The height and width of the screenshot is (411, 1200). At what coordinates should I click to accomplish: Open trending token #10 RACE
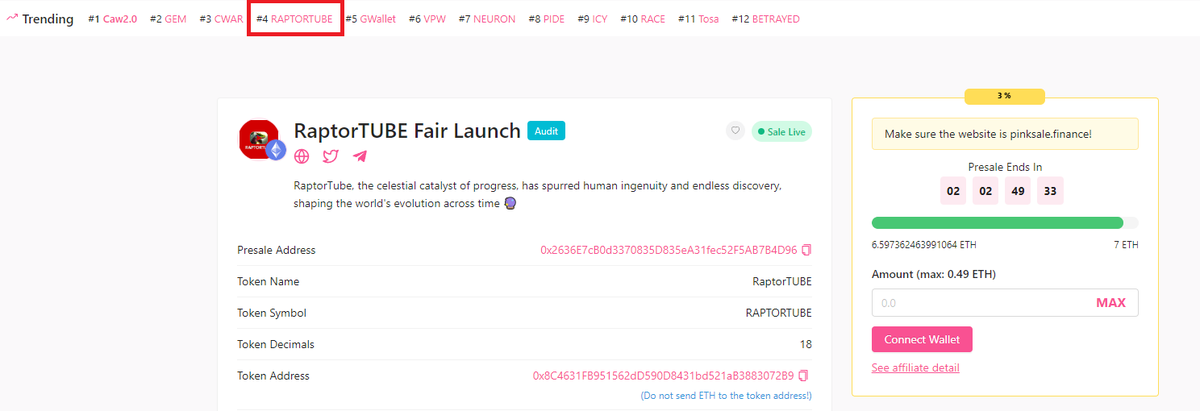coord(642,19)
